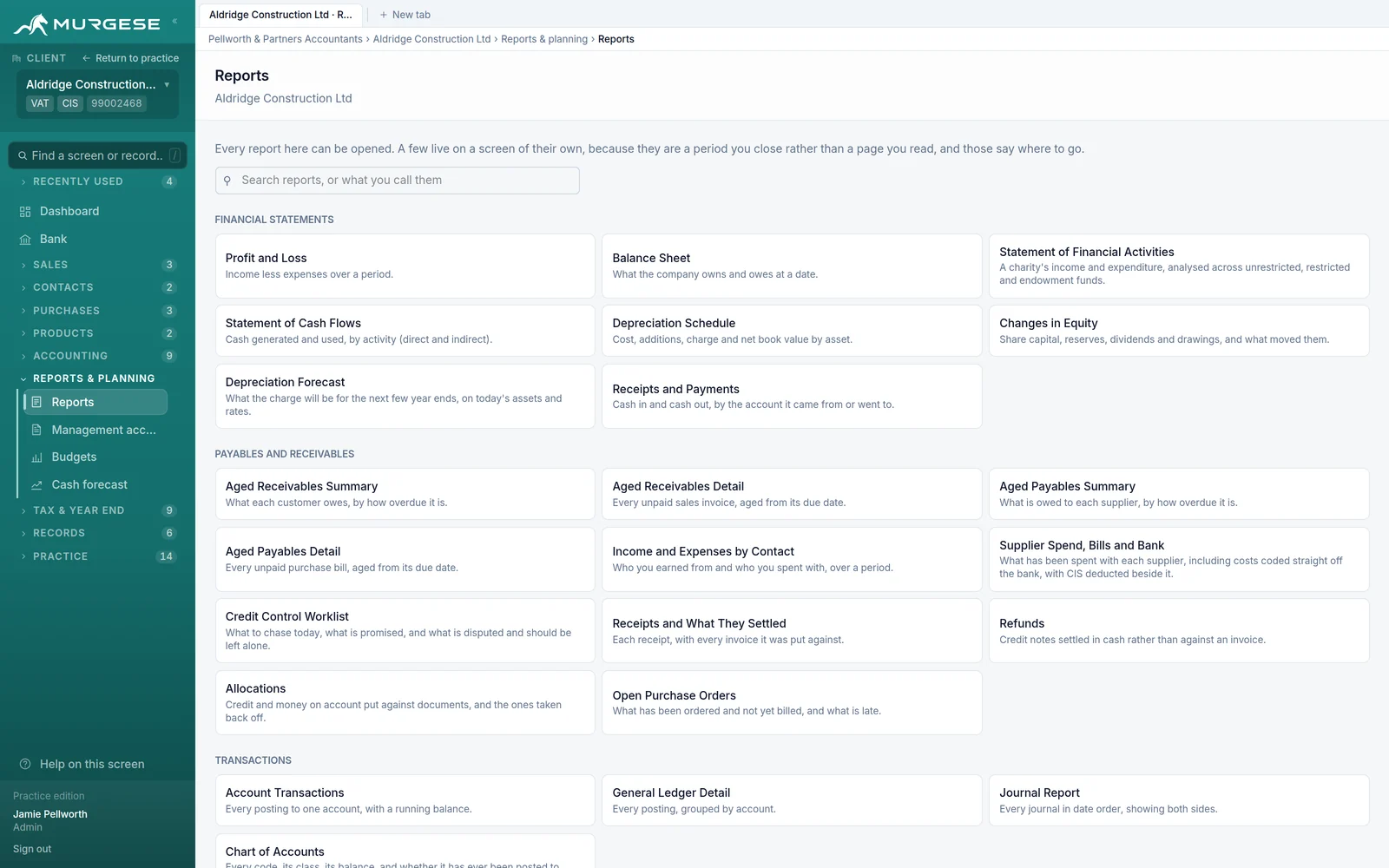1389x868 pixels.
Task: Expand the Sales navigation group
Action: click(98, 265)
